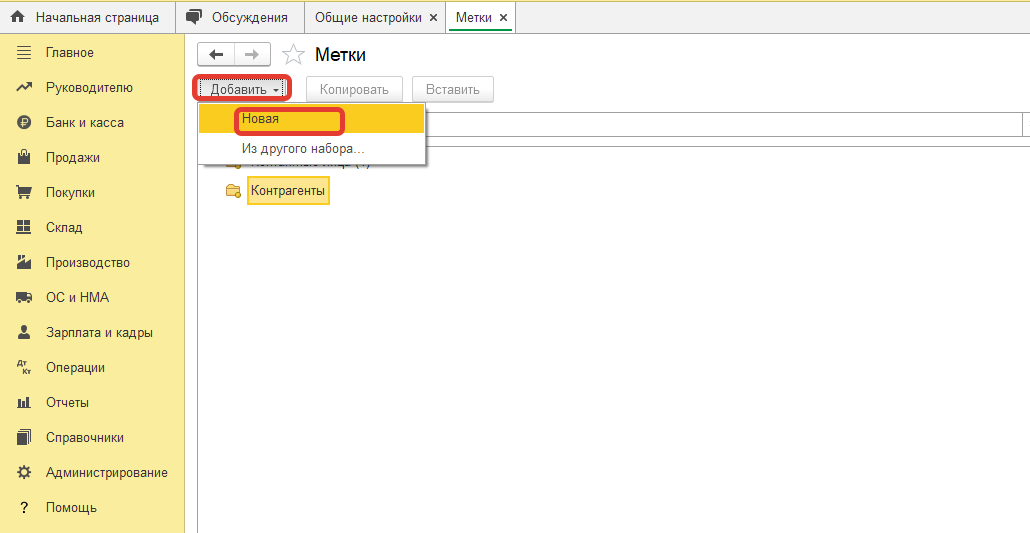
Task: Click the Администрирование gear icon
Action: tap(25, 473)
